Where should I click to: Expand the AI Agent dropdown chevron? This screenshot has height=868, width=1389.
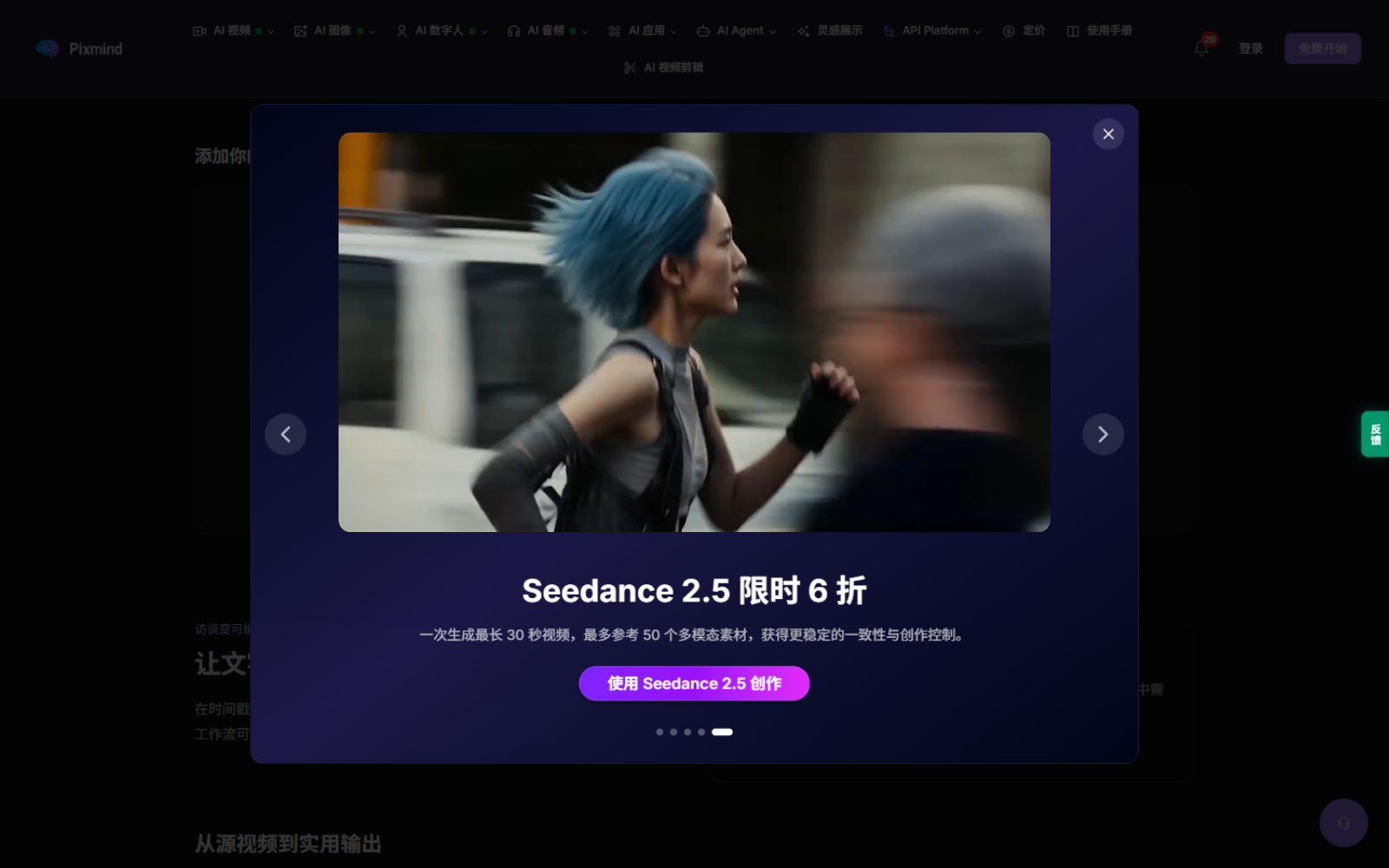pos(773,32)
